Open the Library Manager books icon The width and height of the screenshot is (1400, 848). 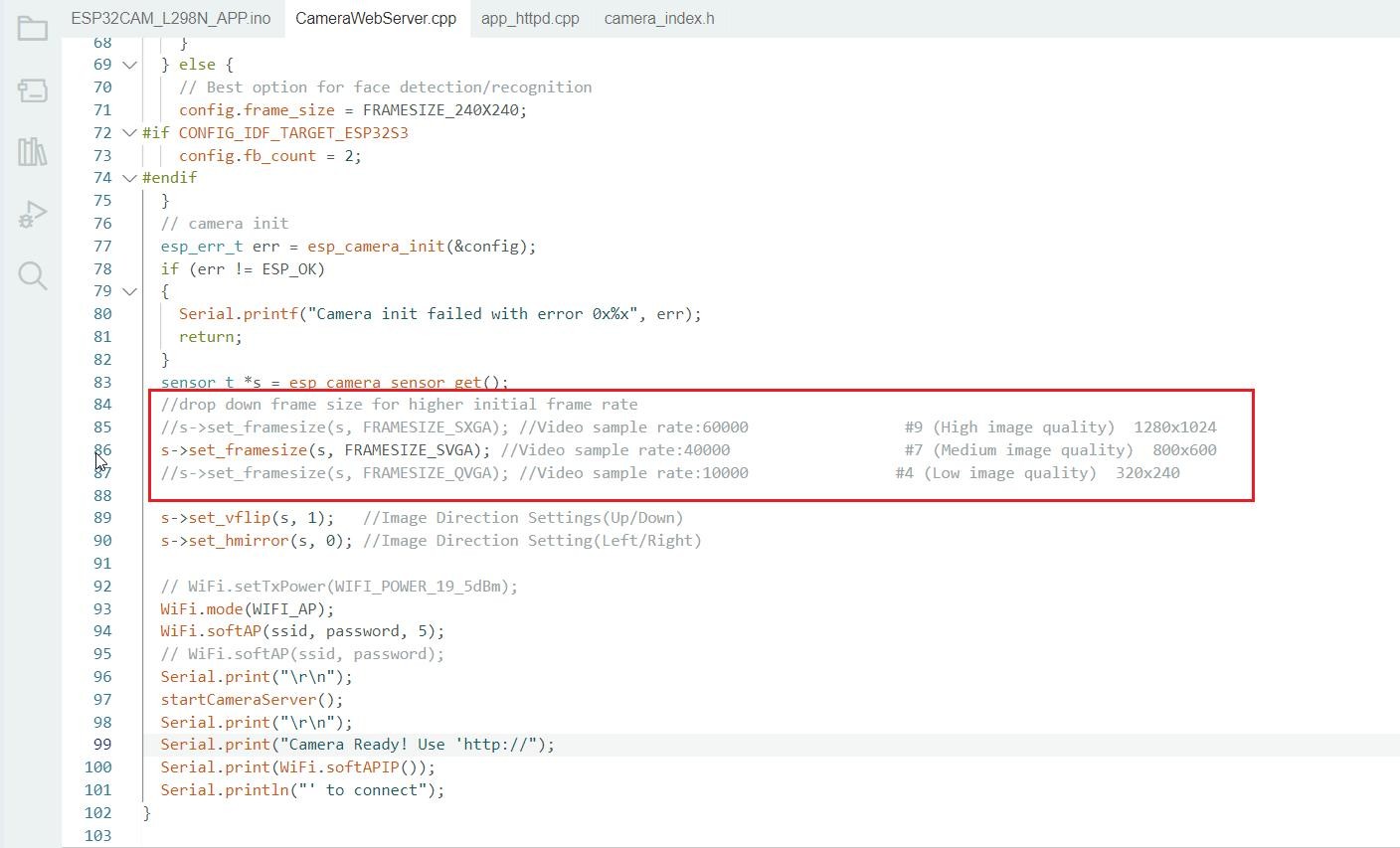32,151
